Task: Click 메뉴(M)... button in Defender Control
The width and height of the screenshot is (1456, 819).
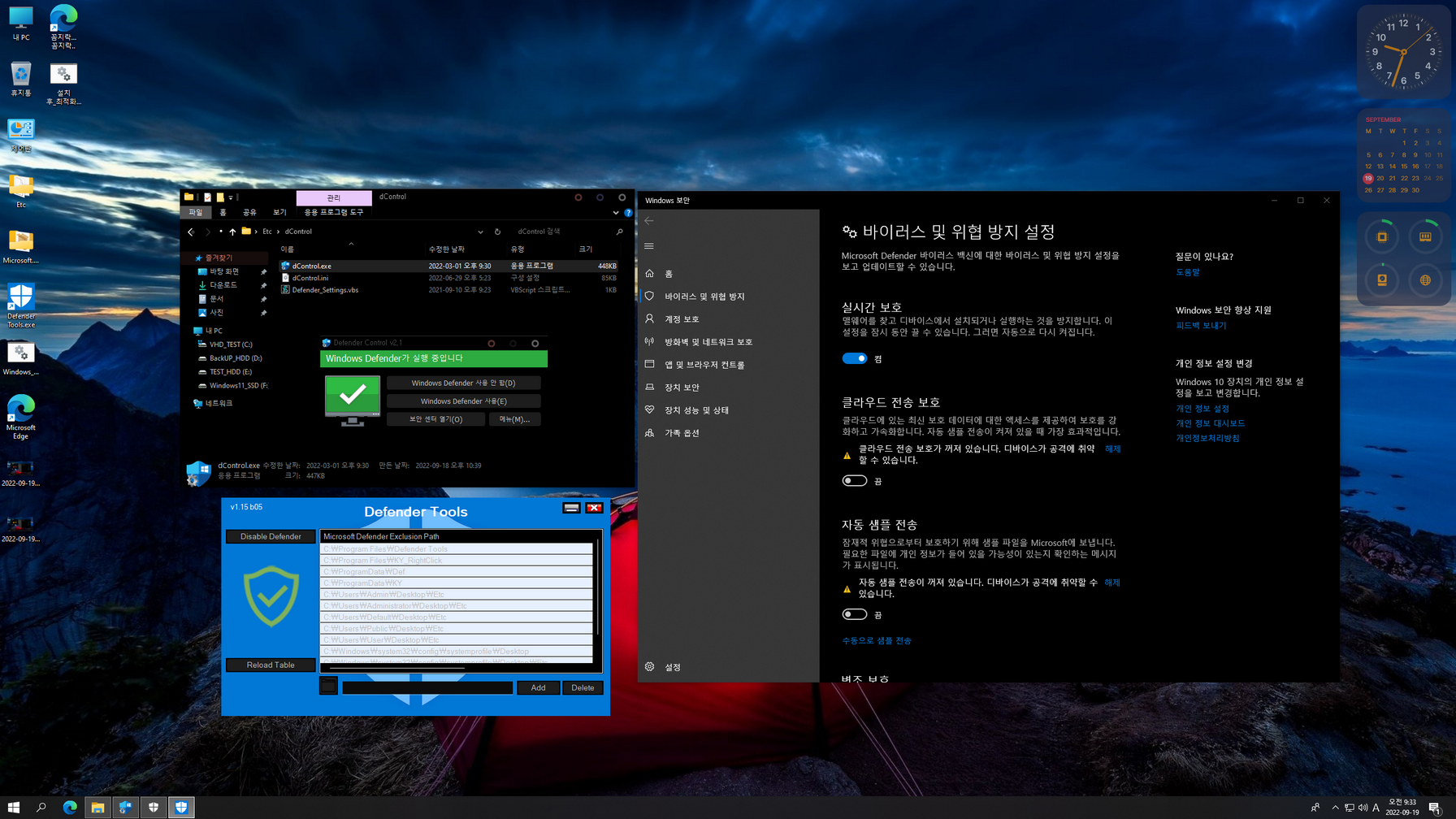Action: (514, 419)
